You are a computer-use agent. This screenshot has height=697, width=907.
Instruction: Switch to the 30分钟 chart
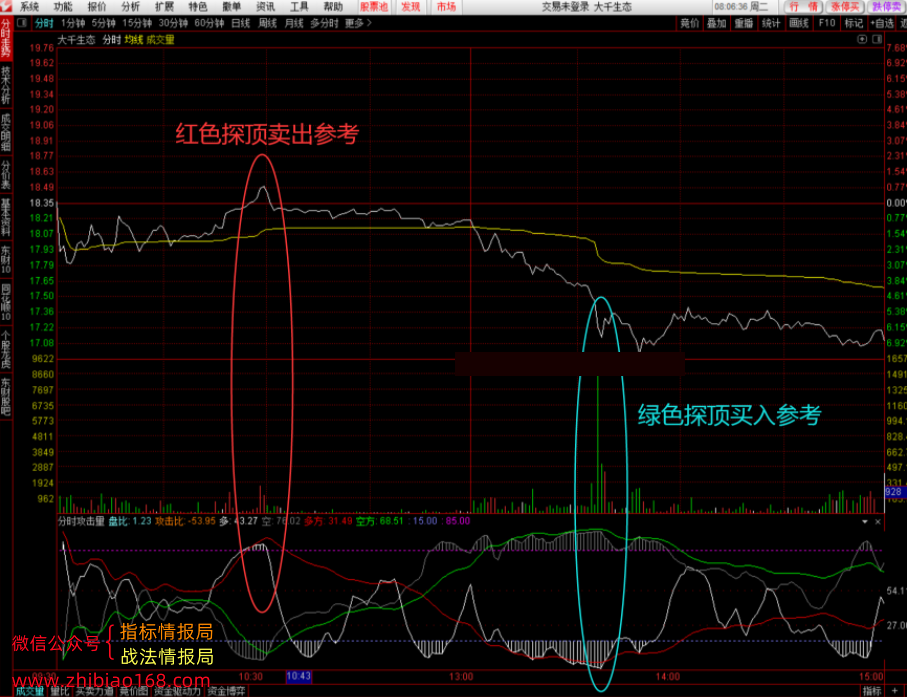(173, 23)
